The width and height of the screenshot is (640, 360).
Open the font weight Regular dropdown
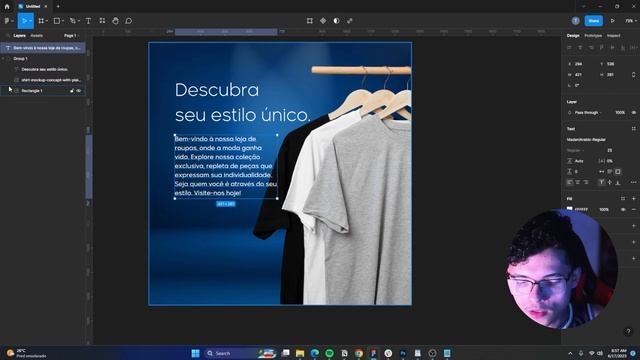575,150
